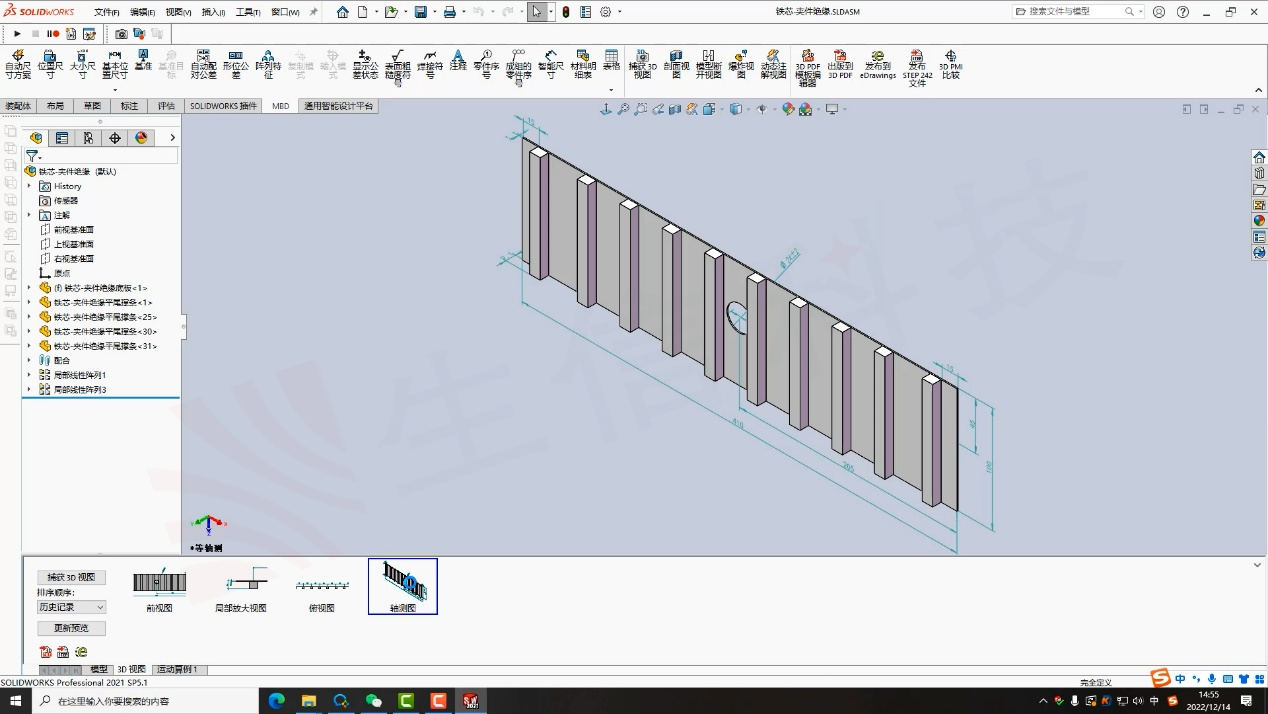Switch to the 装配体 ribbon tab

pos(19,106)
